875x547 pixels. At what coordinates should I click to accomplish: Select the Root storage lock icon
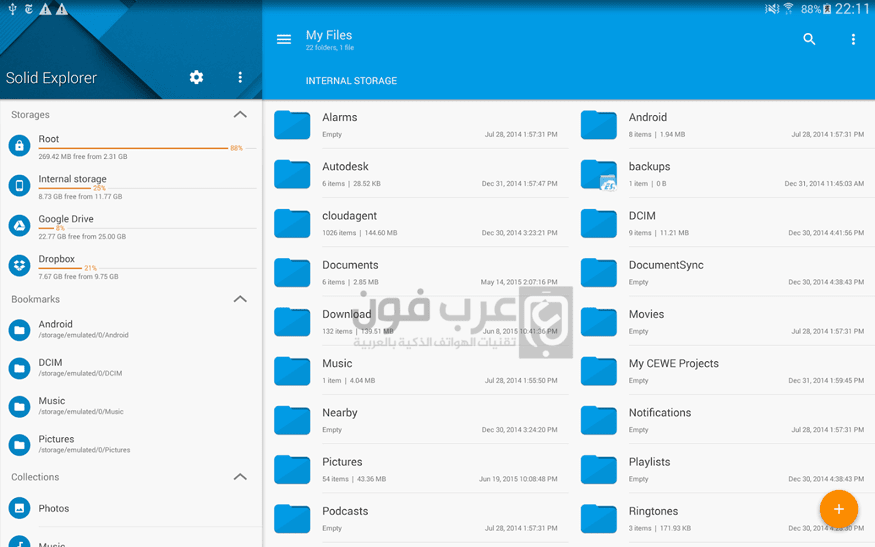pyautogui.click(x=20, y=146)
